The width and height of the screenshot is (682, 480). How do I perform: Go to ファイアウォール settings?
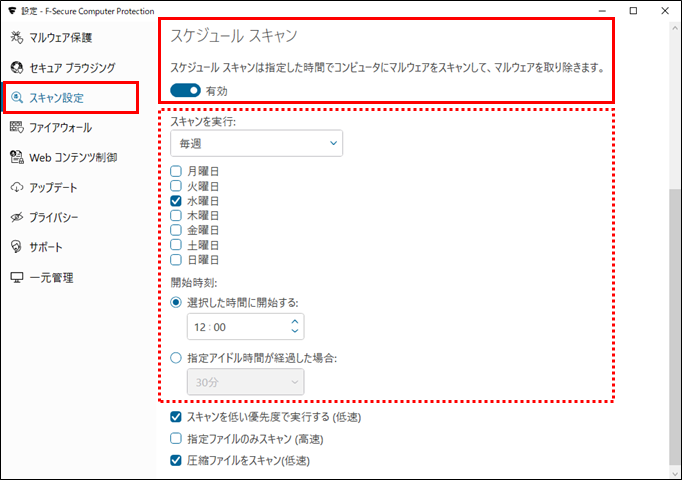pos(60,127)
